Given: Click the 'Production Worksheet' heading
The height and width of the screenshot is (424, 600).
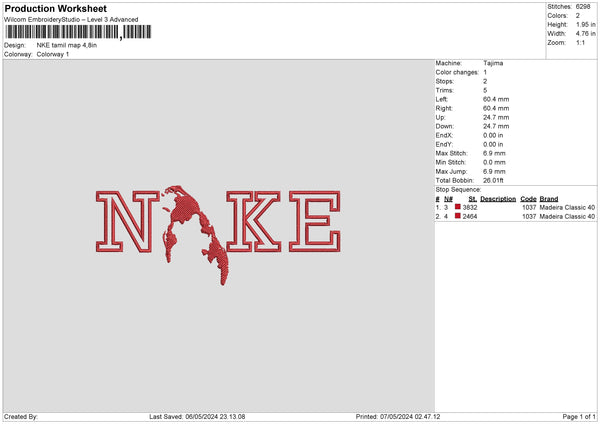Looking at the screenshot, I should [55, 8].
